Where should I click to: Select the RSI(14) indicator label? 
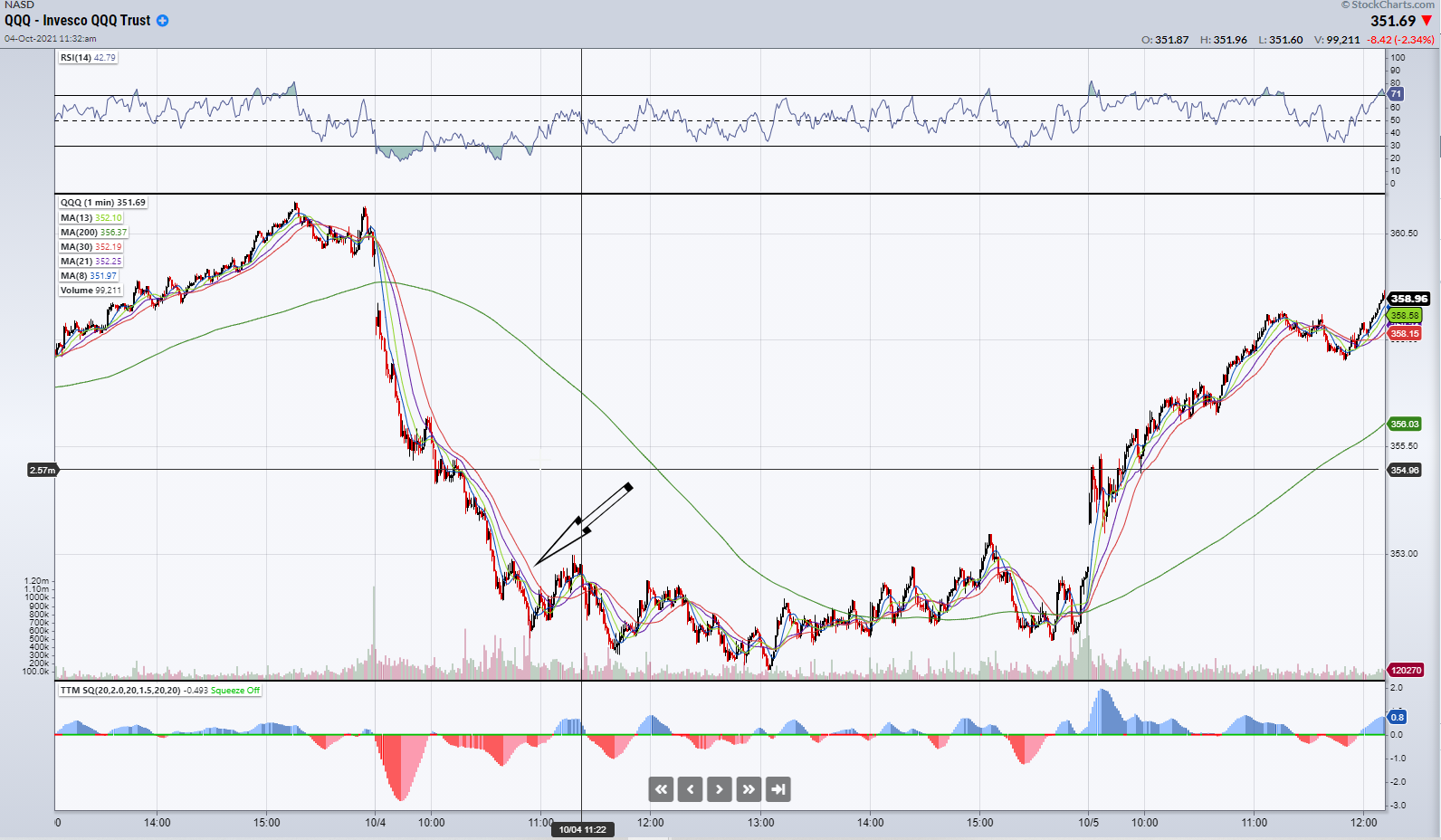88,57
